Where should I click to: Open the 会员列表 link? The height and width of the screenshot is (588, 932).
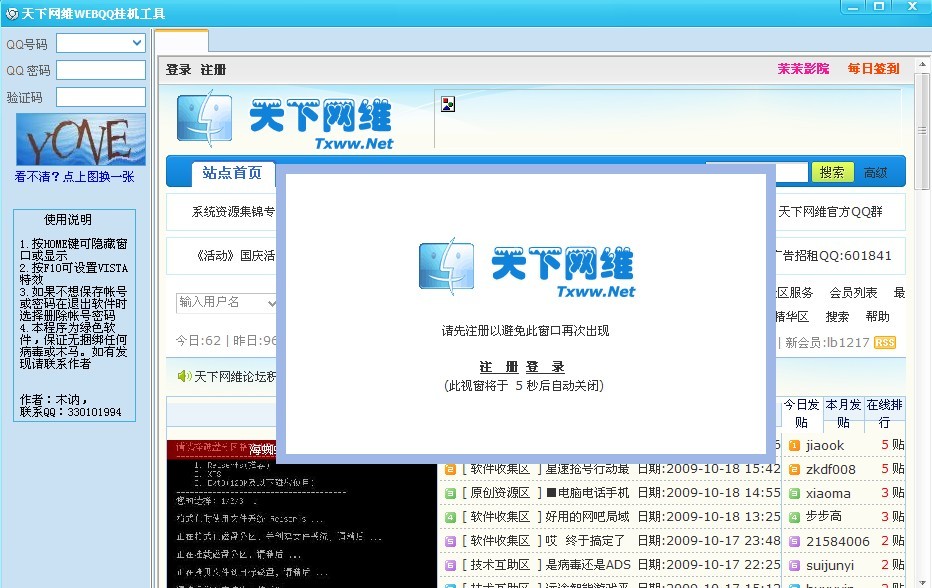click(854, 293)
